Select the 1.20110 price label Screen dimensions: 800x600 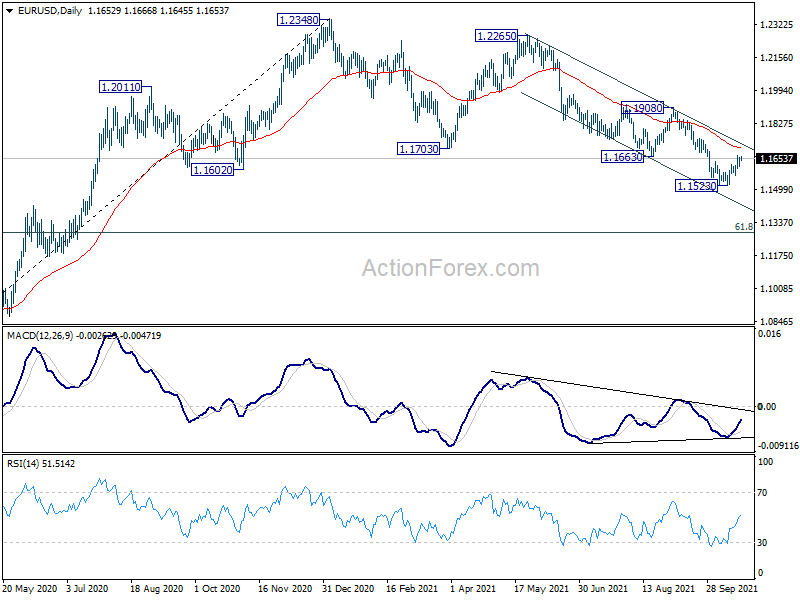(x=120, y=87)
